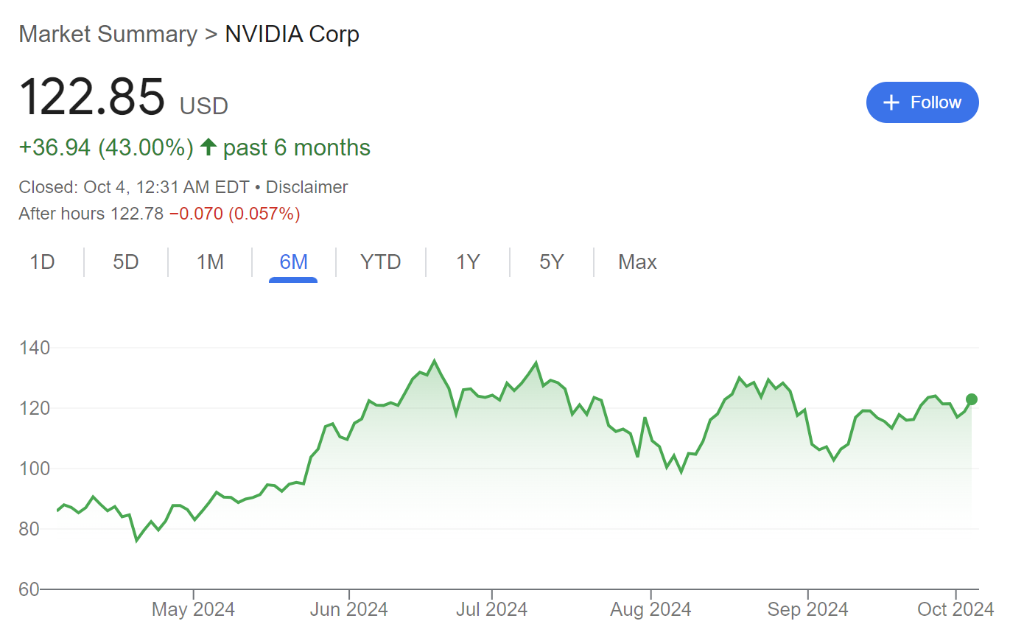This screenshot has height=629, width=1024.
Task: Select the 6M time range tab
Action: click(293, 262)
